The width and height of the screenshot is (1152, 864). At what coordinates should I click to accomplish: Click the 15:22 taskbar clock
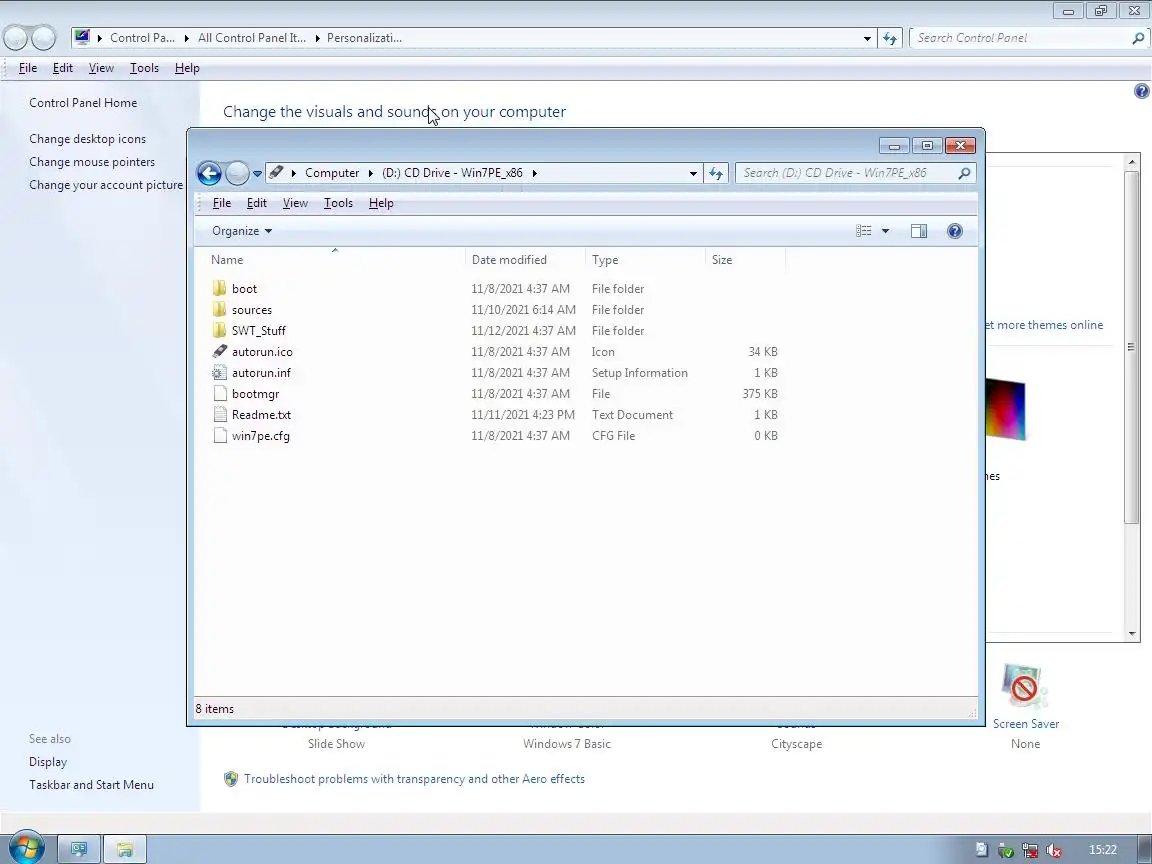(x=1103, y=850)
